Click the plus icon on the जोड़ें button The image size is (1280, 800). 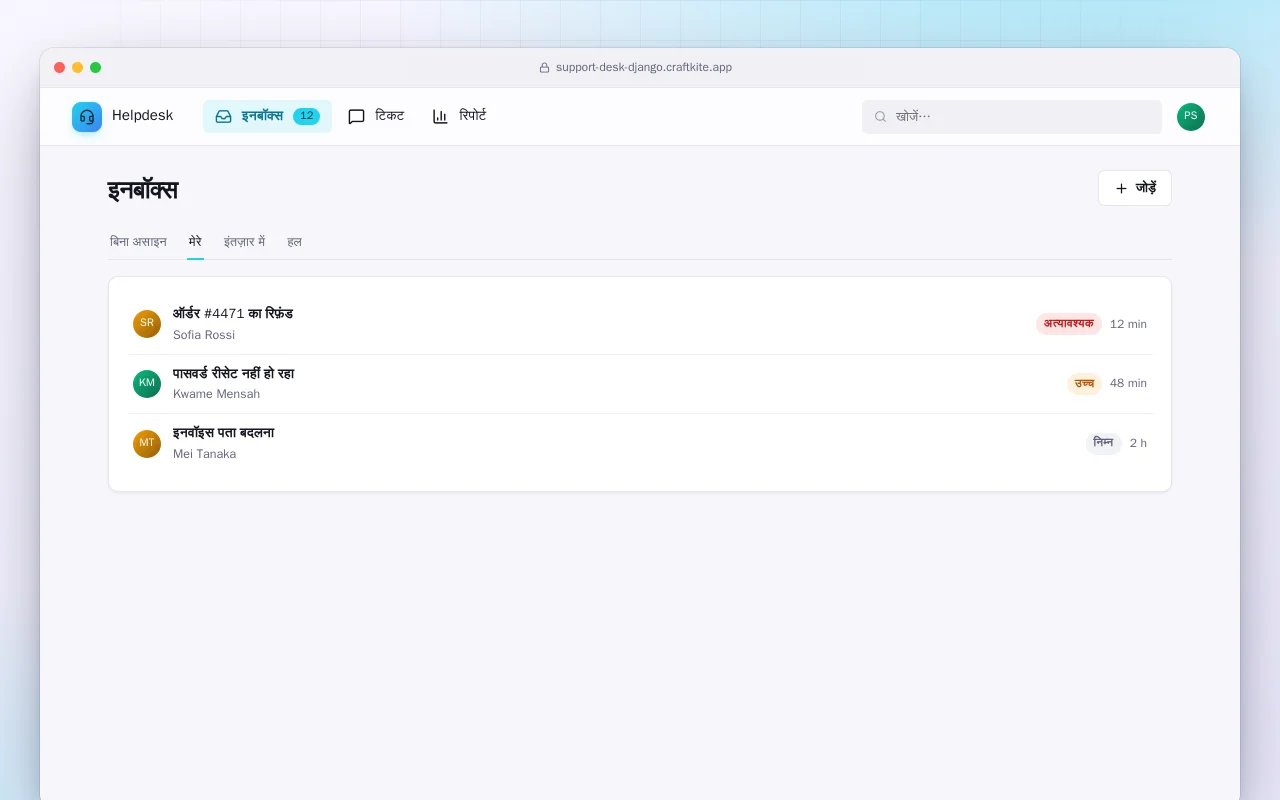coord(1121,188)
